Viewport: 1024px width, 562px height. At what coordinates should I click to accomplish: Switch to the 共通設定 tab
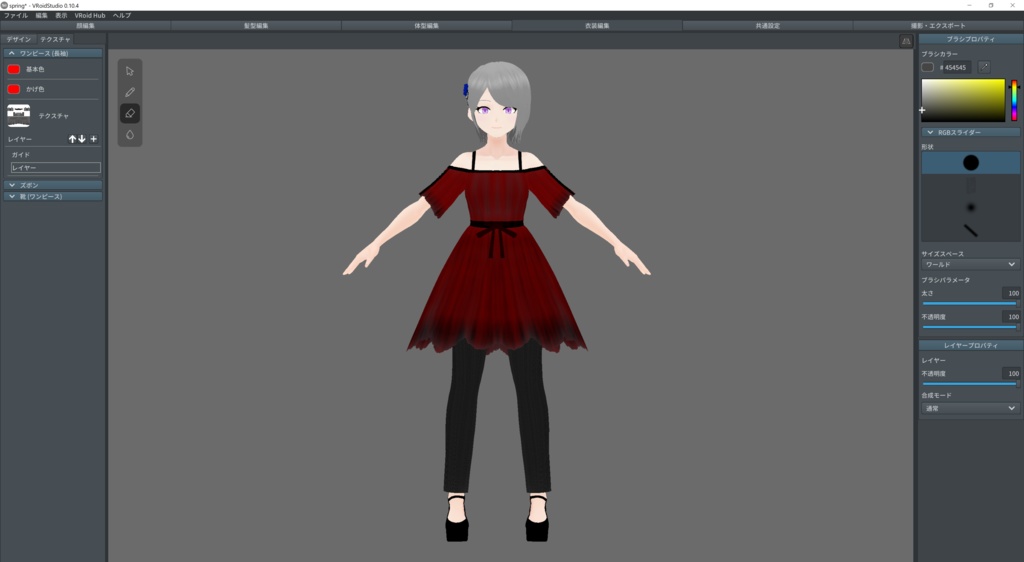click(767, 25)
